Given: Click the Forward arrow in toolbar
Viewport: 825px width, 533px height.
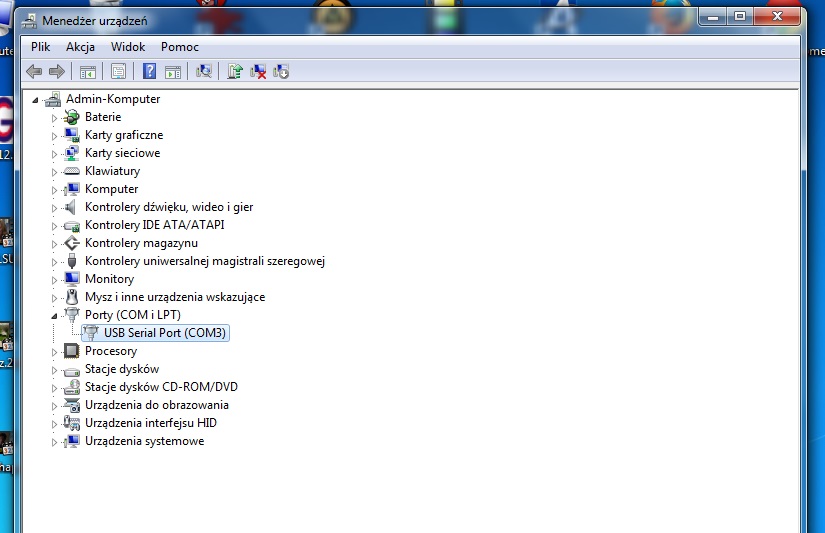Looking at the screenshot, I should pyautogui.click(x=57, y=71).
